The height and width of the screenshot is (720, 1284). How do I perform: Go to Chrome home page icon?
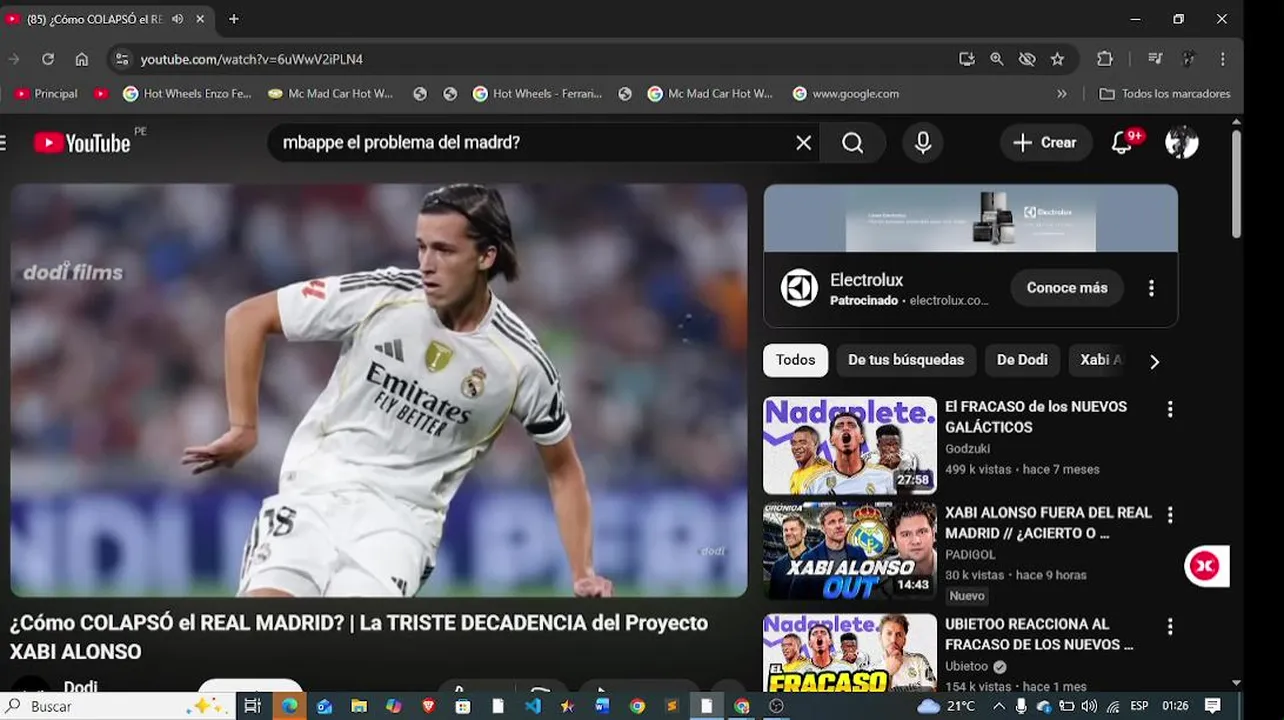[x=81, y=59]
